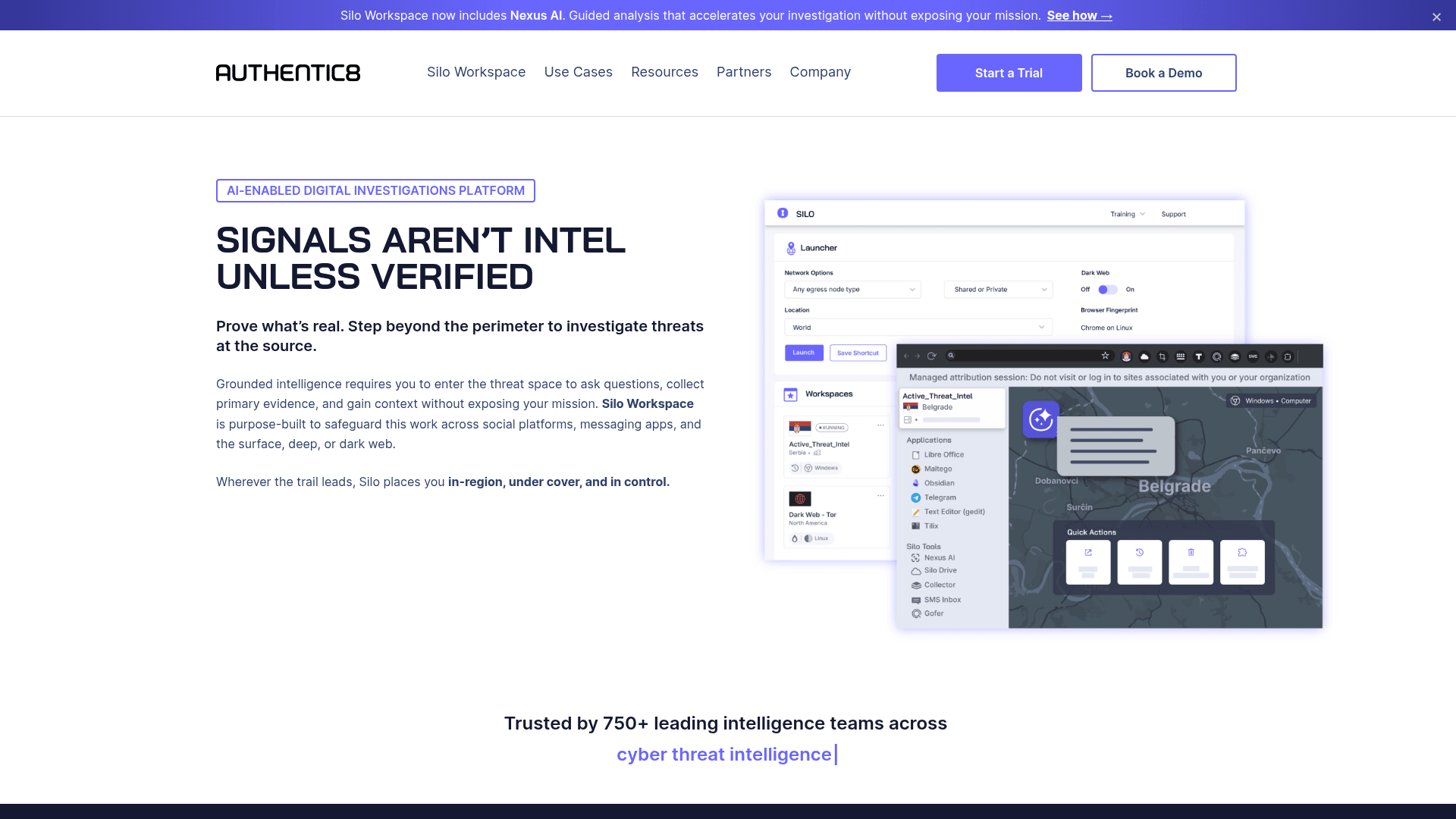Viewport: 1456px width, 819px height.
Task: Click the cloud icon in browser toolbar
Action: click(x=1144, y=356)
